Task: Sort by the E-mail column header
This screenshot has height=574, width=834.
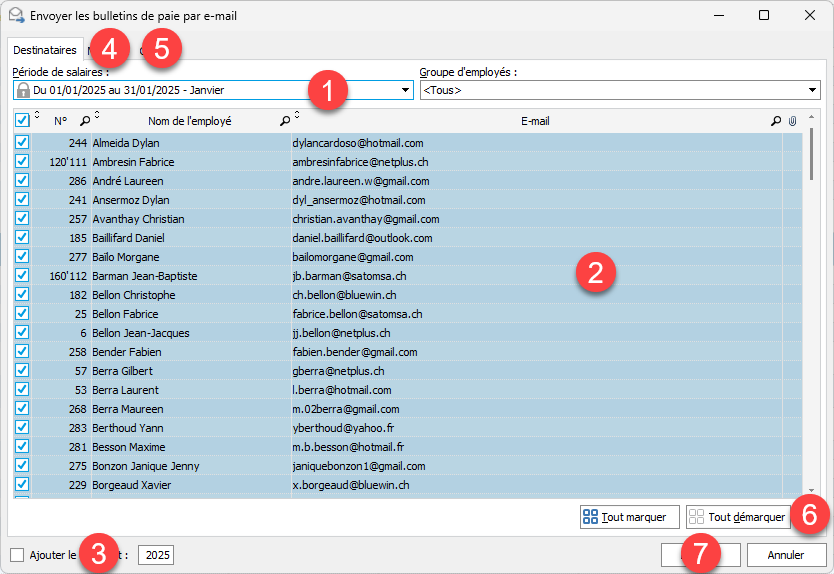Action: [535, 121]
